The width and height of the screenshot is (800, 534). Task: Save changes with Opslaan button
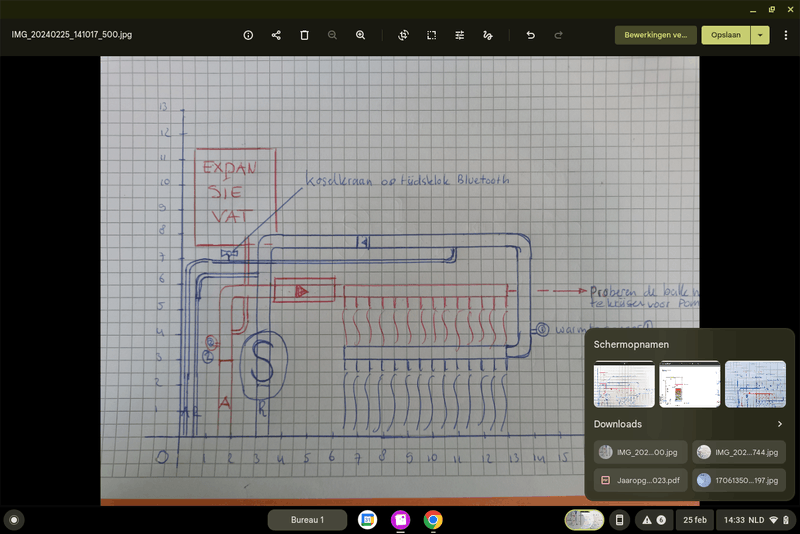coord(726,35)
